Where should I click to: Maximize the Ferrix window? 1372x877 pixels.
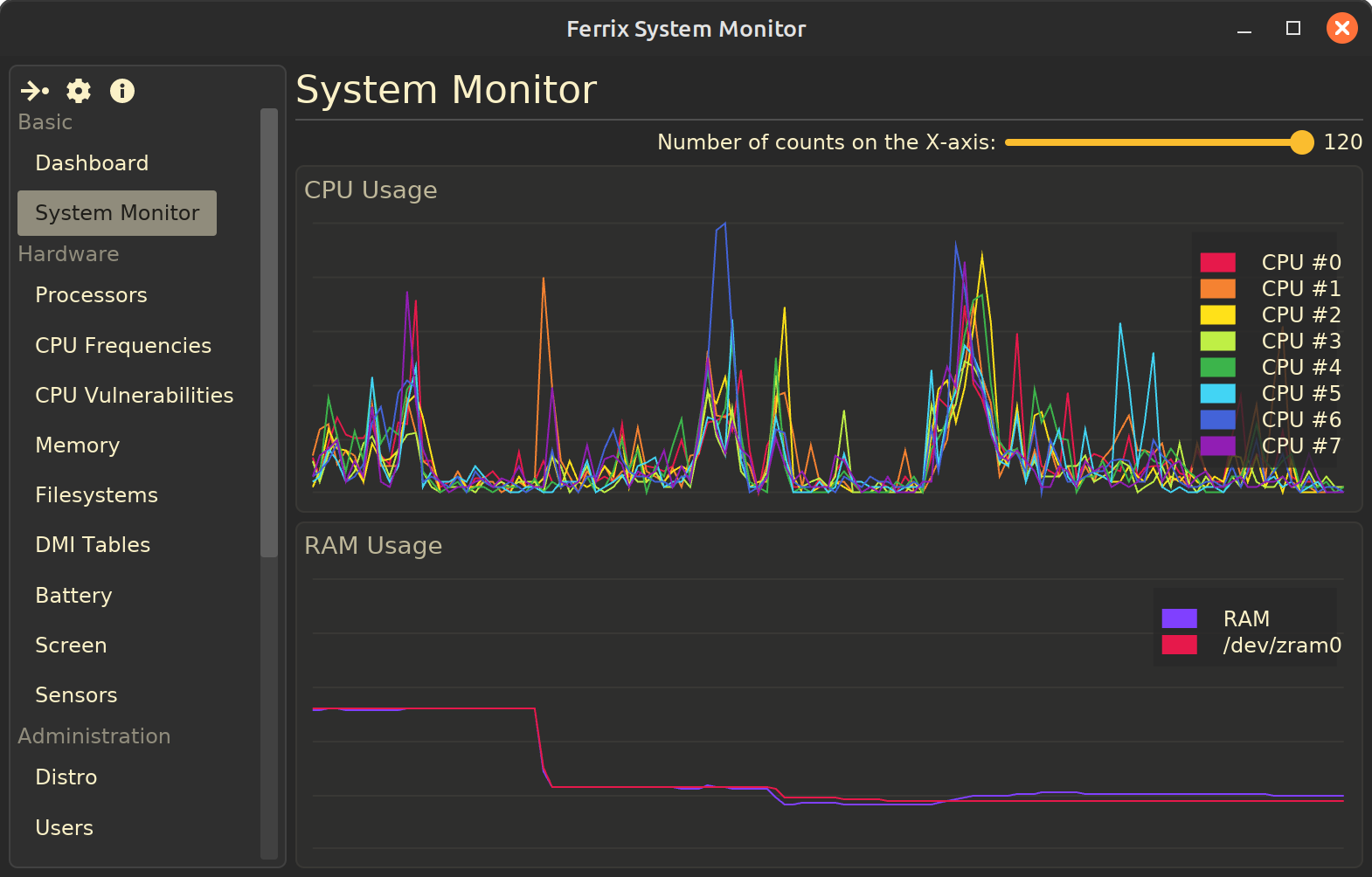1293,29
